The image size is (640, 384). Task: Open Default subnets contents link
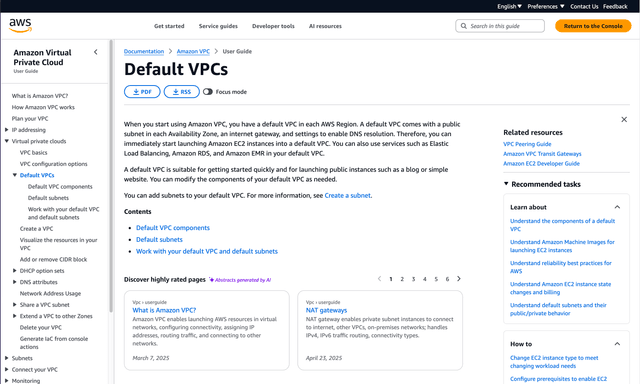click(159, 240)
